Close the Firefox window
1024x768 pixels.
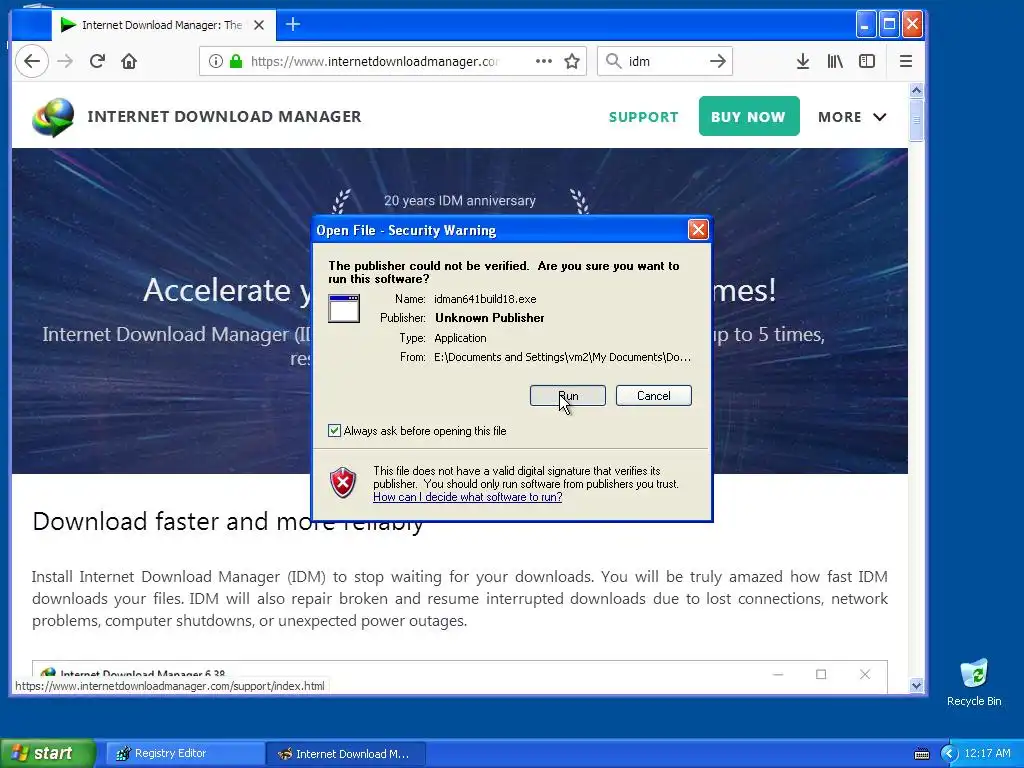(x=912, y=25)
